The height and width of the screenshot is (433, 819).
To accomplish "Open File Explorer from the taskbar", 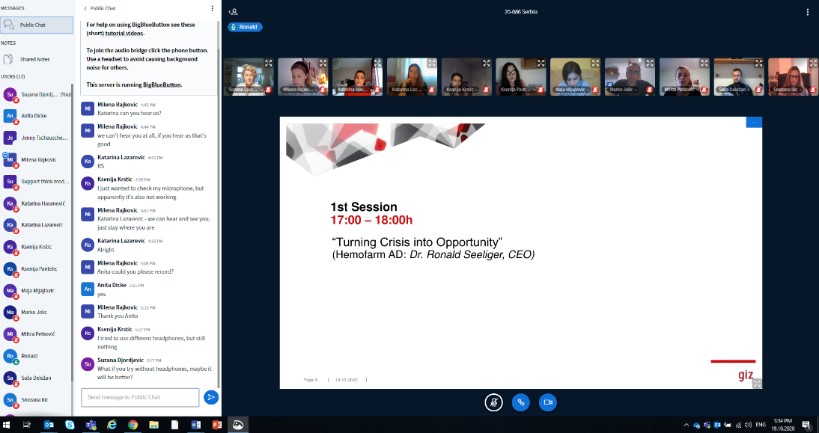I will (x=154, y=425).
